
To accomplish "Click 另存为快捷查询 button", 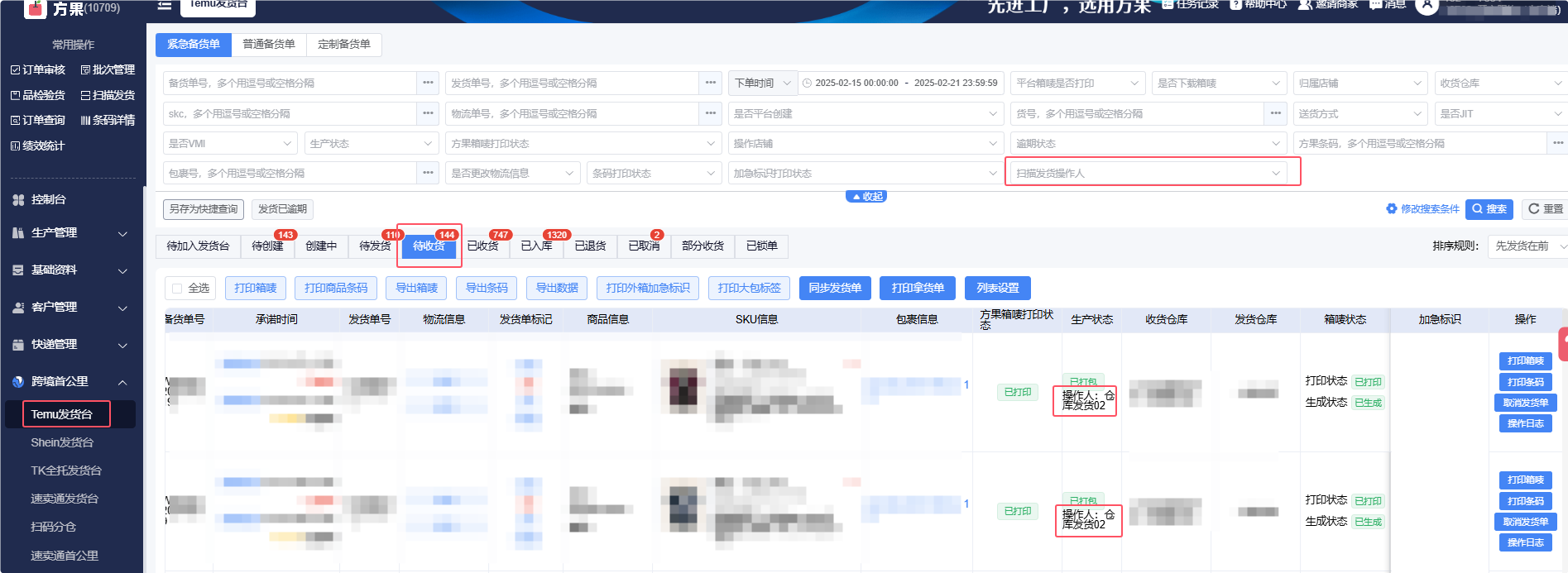I will (x=204, y=209).
